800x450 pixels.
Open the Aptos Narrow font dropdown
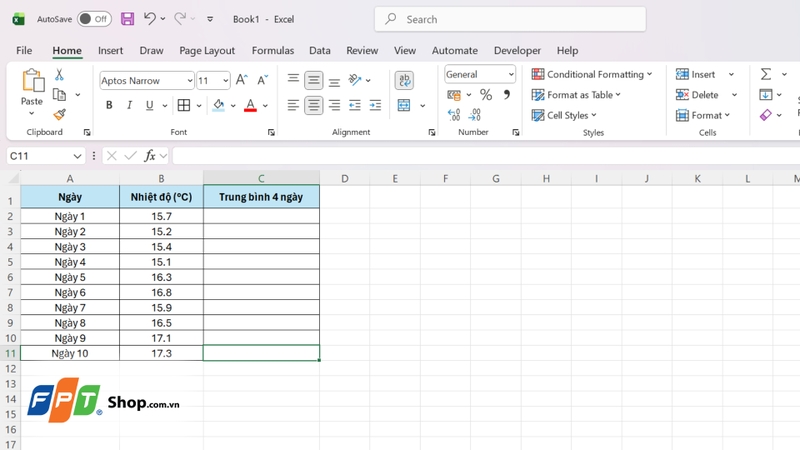tap(189, 81)
